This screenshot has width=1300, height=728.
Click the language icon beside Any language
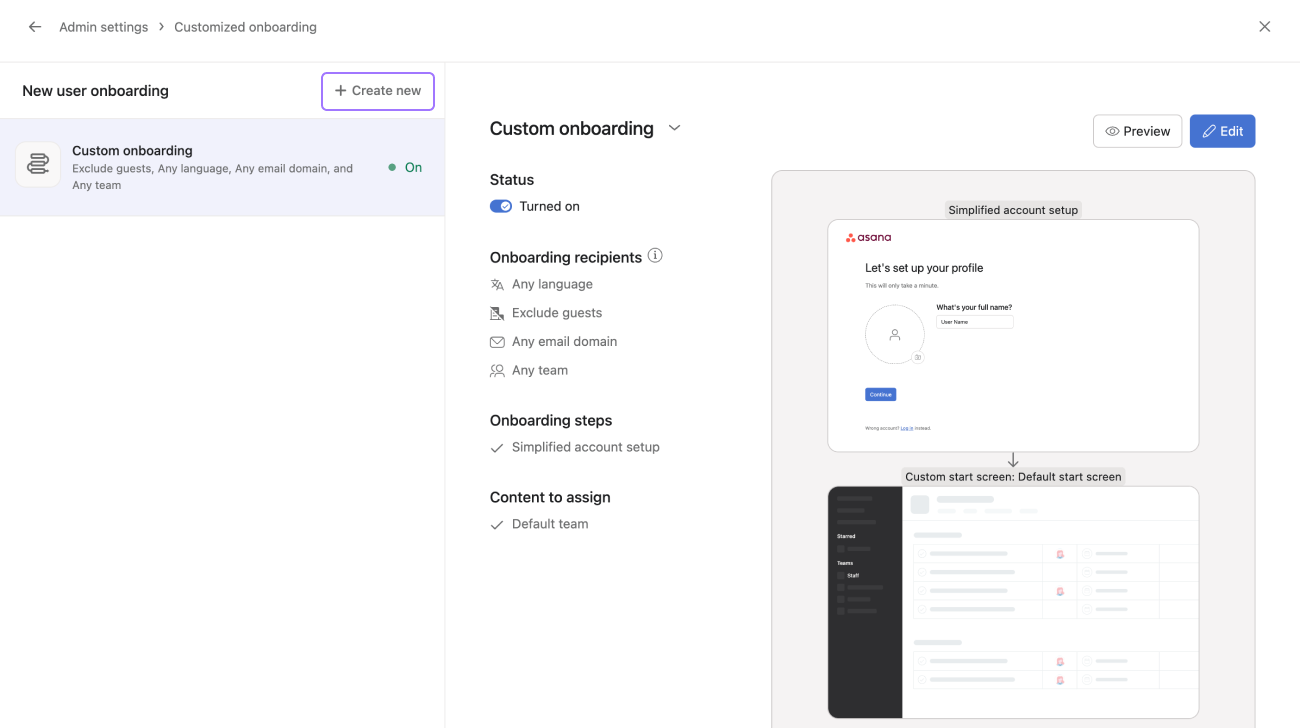click(x=497, y=284)
